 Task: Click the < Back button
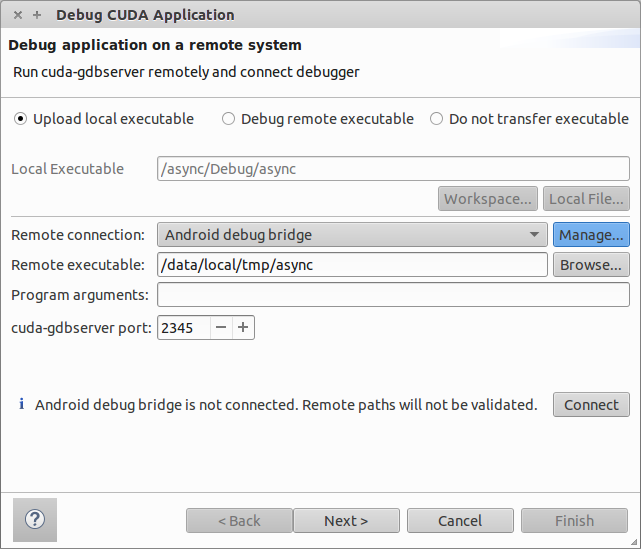coord(239,521)
